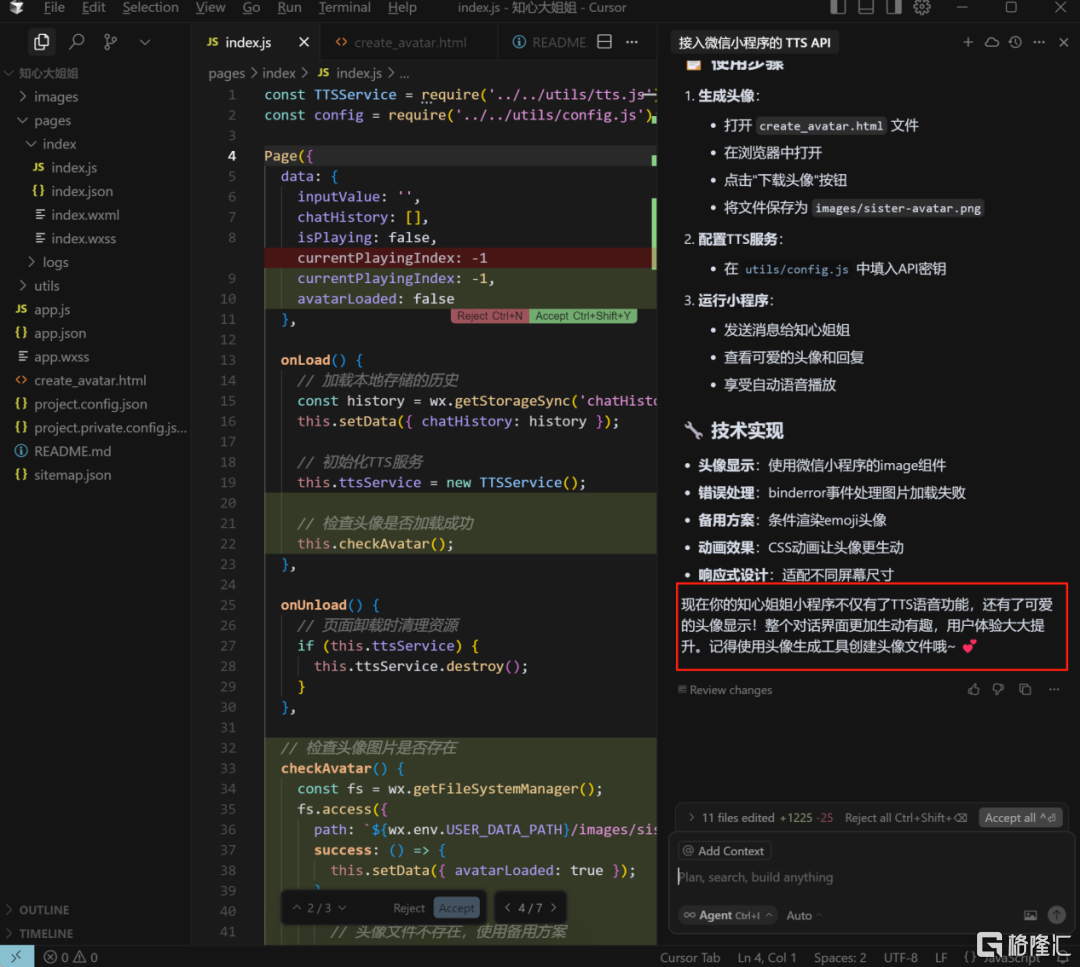Toggle secondary sidebar layout icon
Image resolution: width=1080 pixels, height=967 pixels.
coord(893,8)
